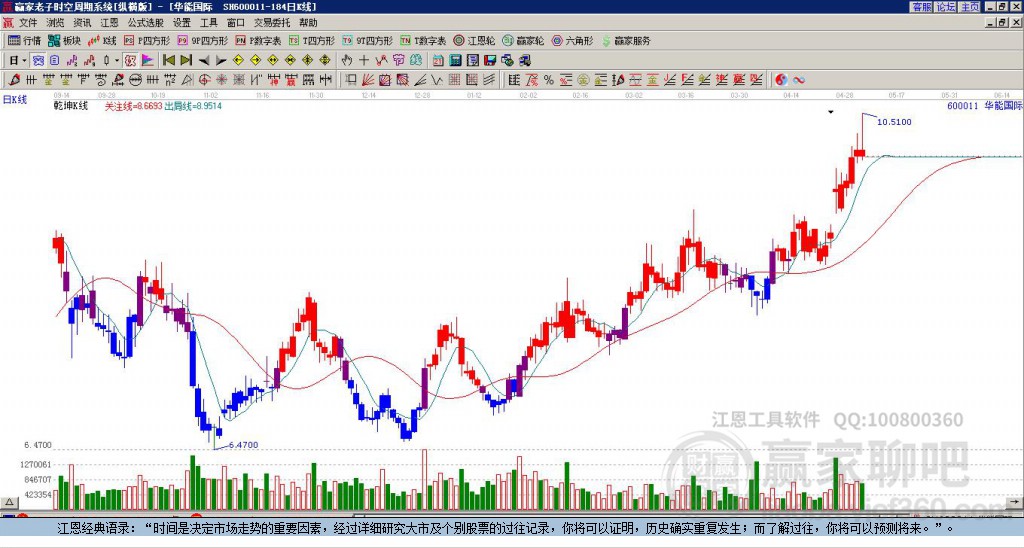Click the 10.5100 high price label
The width and height of the screenshot is (1024, 548).
pos(894,122)
